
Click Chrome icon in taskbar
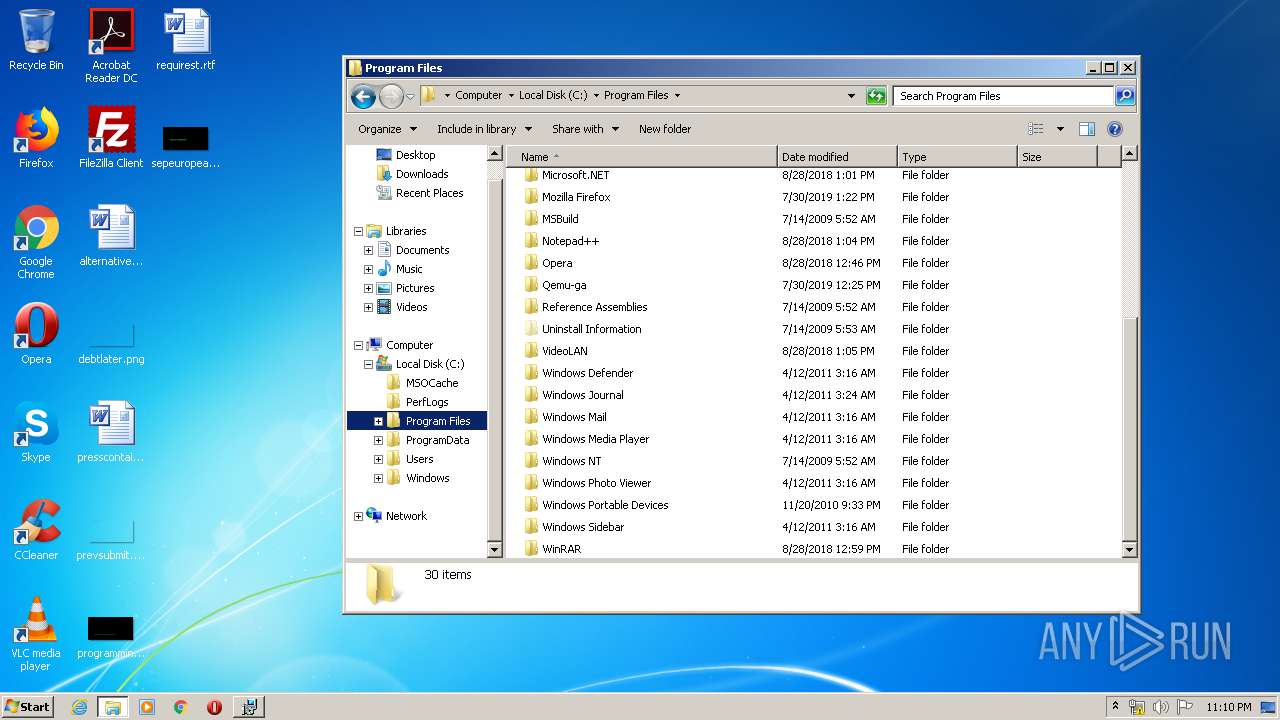181,707
